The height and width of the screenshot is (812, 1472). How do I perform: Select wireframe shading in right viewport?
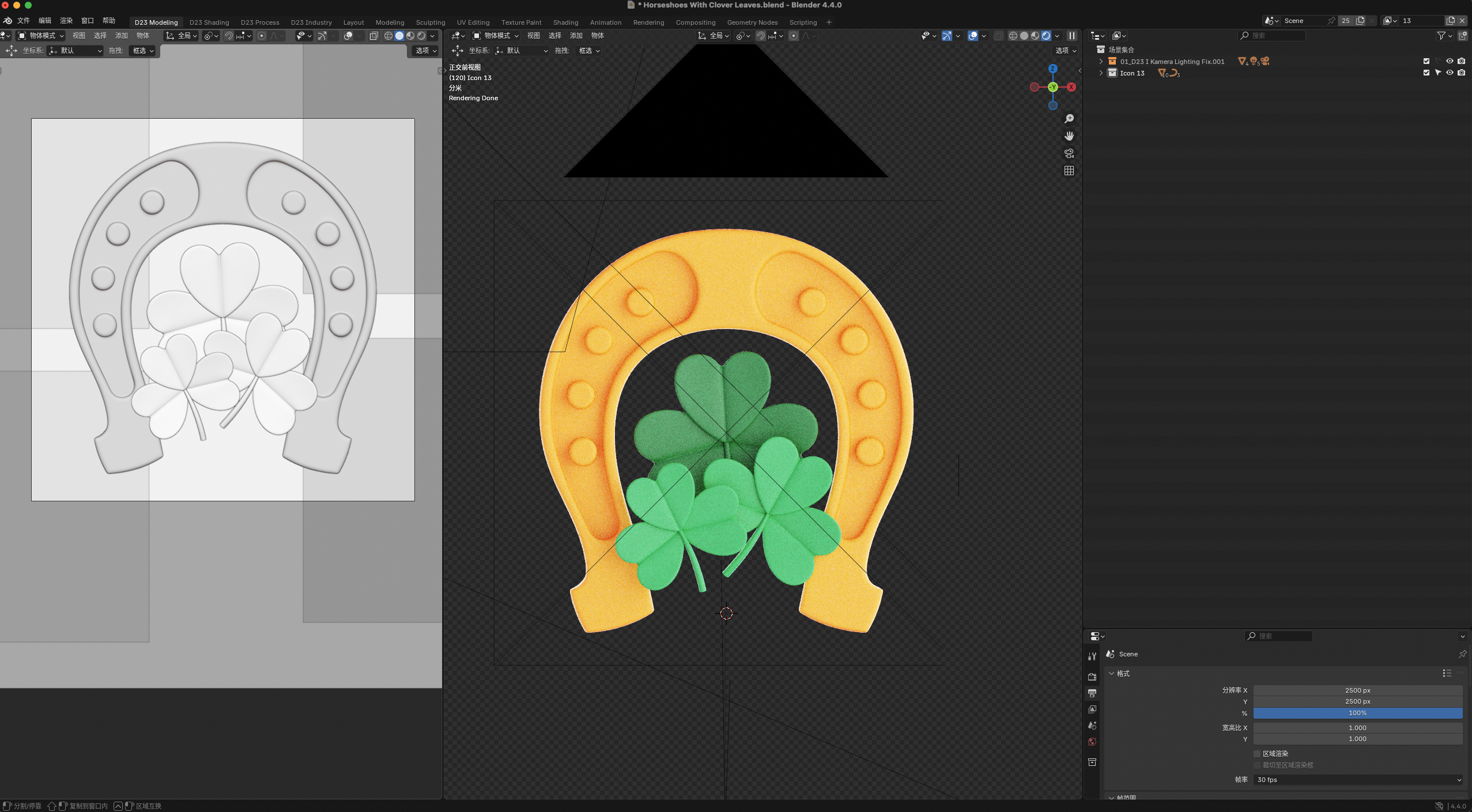(1013, 36)
